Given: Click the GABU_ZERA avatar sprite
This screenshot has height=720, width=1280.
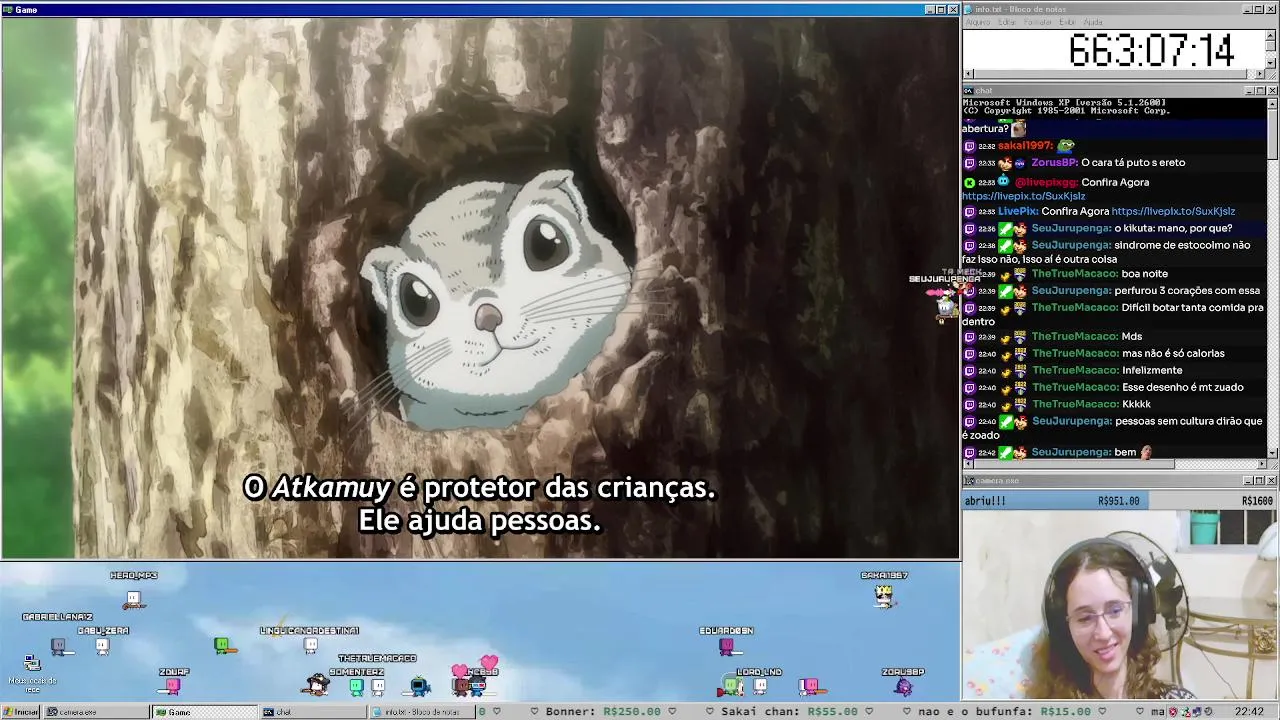Looking at the screenshot, I should (x=102, y=645).
